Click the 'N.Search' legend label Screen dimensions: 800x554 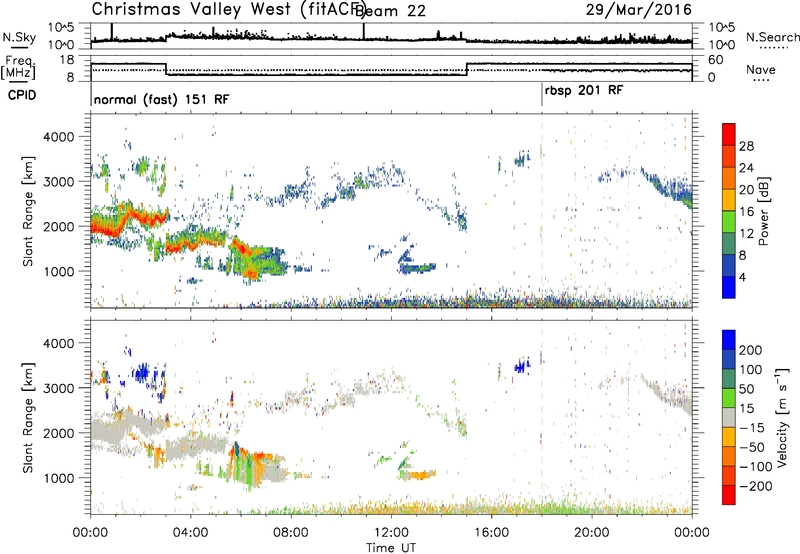[x=772, y=37]
